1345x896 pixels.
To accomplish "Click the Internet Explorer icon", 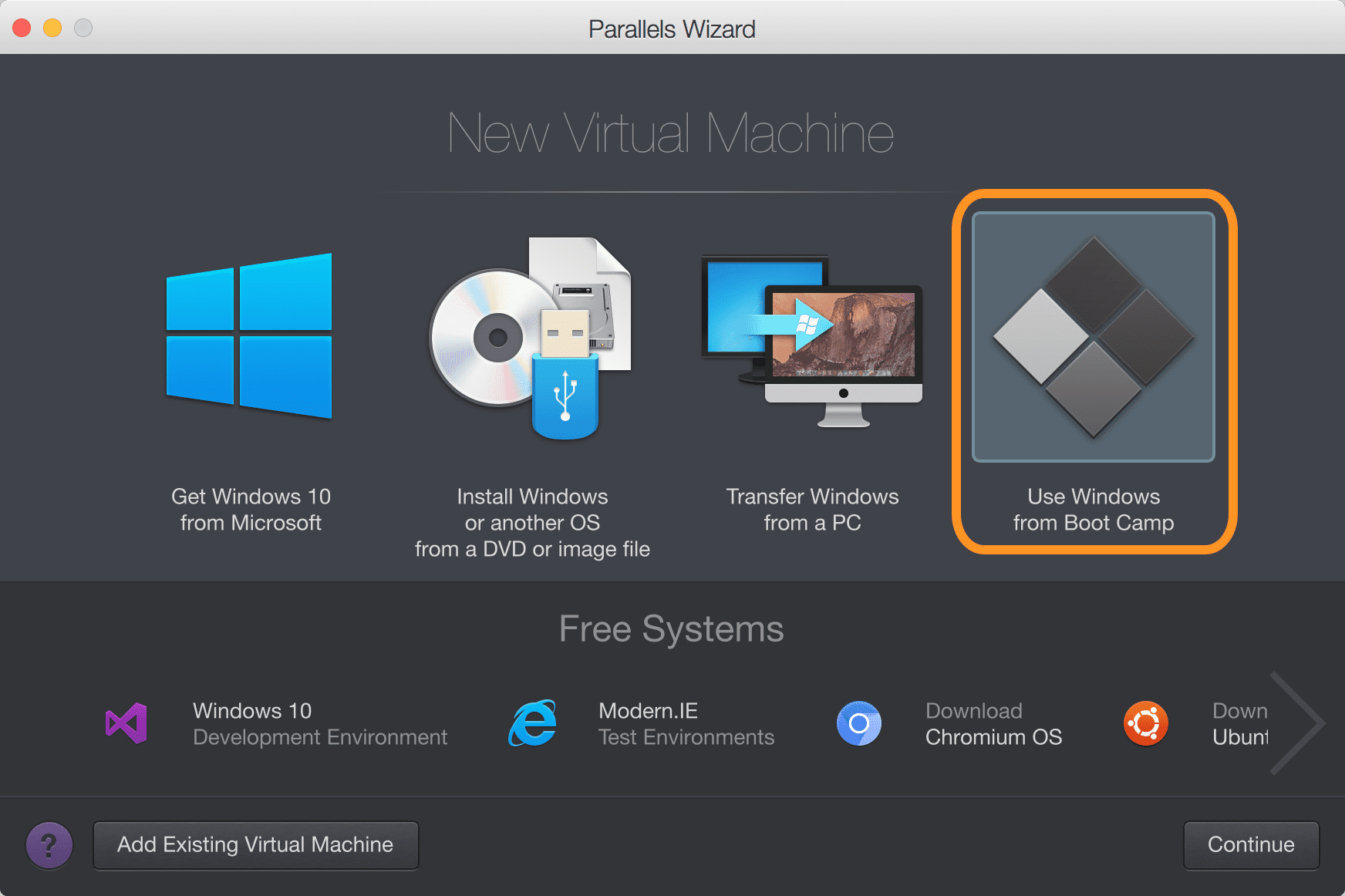I will (x=532, y=723).
